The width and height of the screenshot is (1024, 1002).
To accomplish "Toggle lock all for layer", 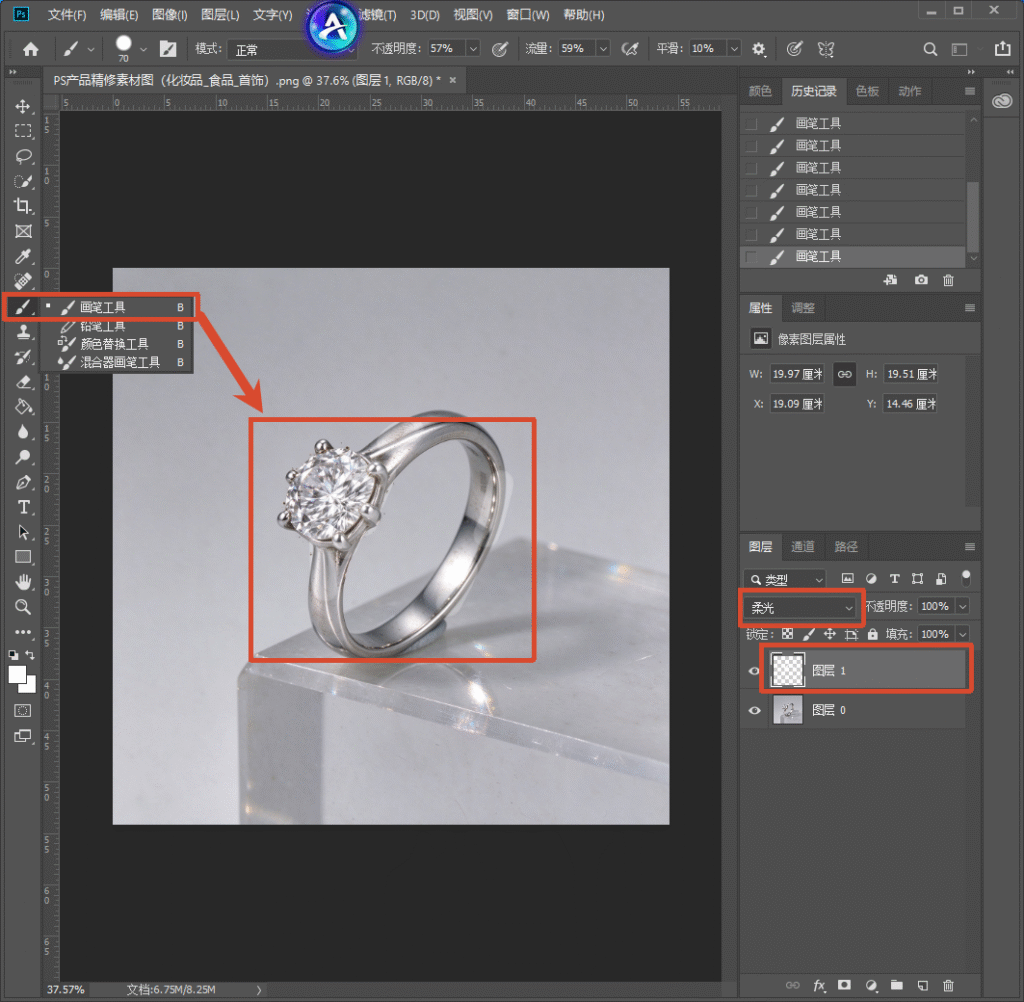I will click(x=872, y=634).
